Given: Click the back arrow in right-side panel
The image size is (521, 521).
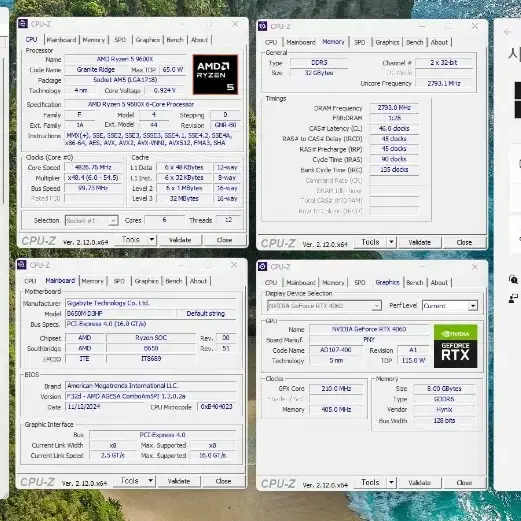Looking at the screenshot, I should (507, 32).
